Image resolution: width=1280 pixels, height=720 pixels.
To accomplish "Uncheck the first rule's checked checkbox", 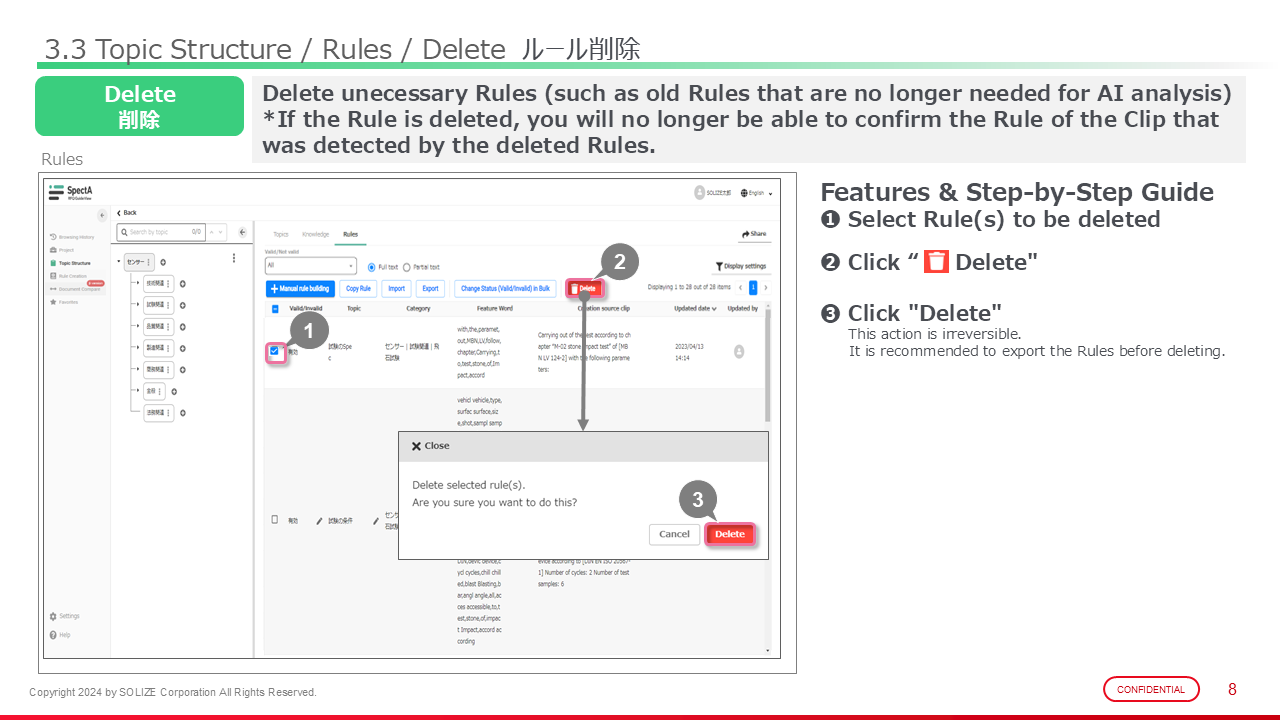I will pyautogui.click(x=275, y=351).
